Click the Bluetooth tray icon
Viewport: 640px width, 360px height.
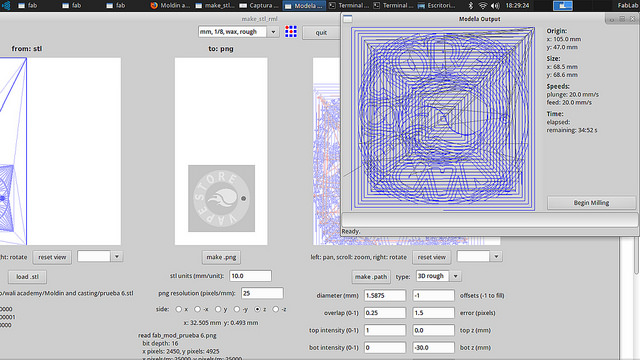click(470, 5)
